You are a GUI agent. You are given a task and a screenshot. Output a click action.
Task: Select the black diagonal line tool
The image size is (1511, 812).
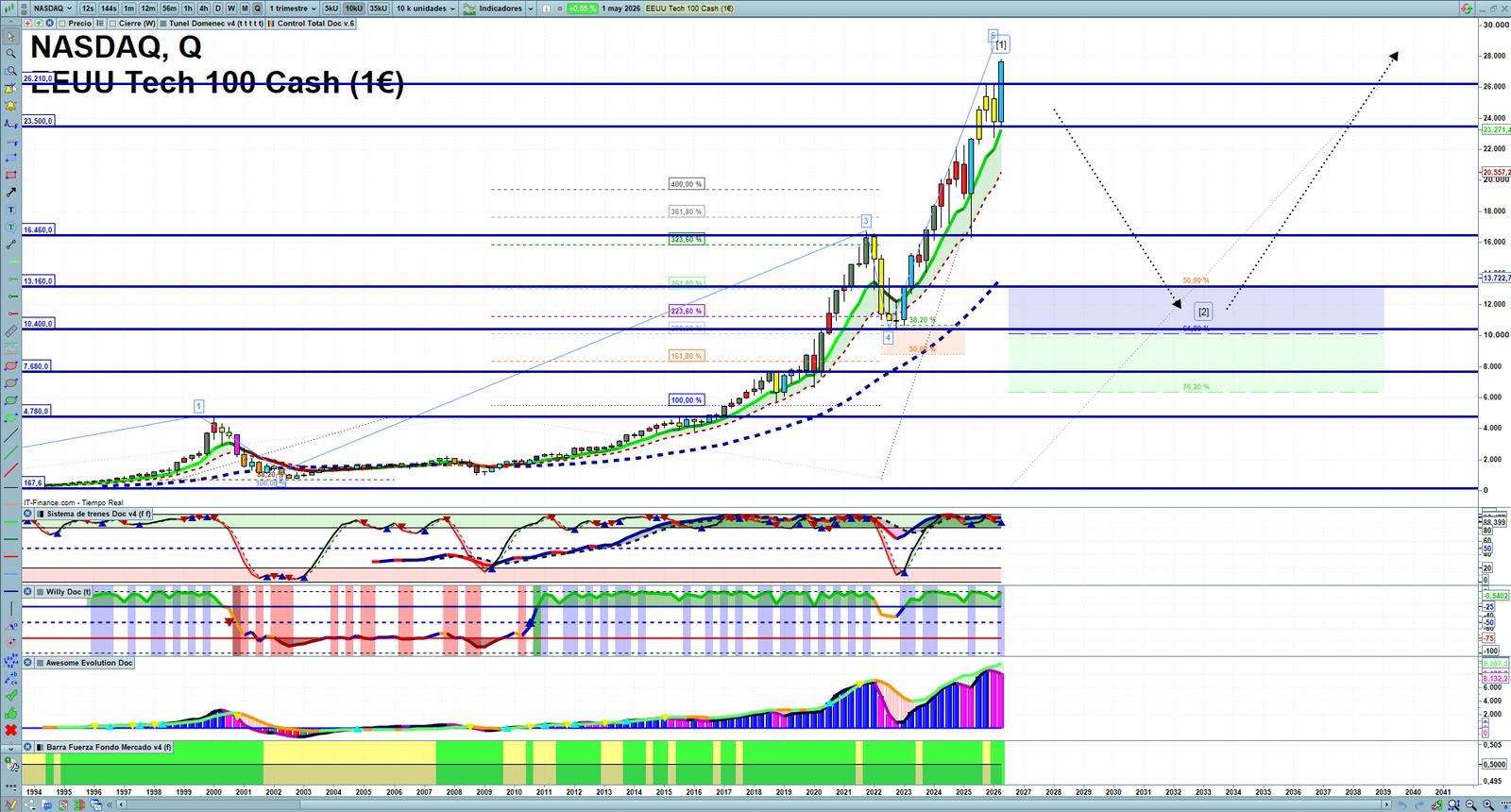[11, 437]
